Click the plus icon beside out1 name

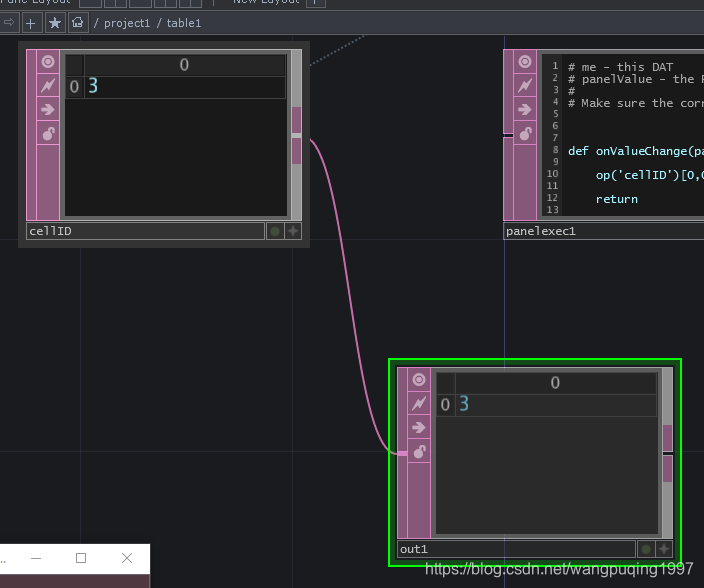tap(664, 549)
